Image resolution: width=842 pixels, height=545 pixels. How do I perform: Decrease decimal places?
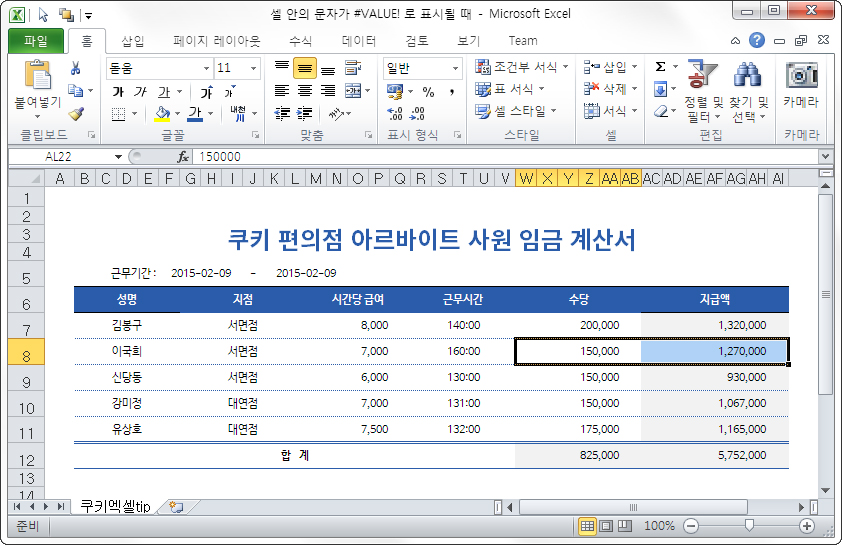tap(417, 113)
